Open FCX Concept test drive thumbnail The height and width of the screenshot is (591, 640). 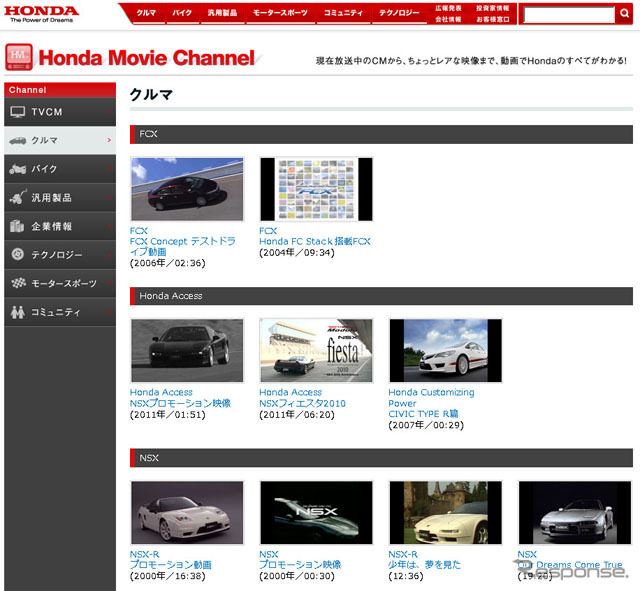[x=187, y=189]
